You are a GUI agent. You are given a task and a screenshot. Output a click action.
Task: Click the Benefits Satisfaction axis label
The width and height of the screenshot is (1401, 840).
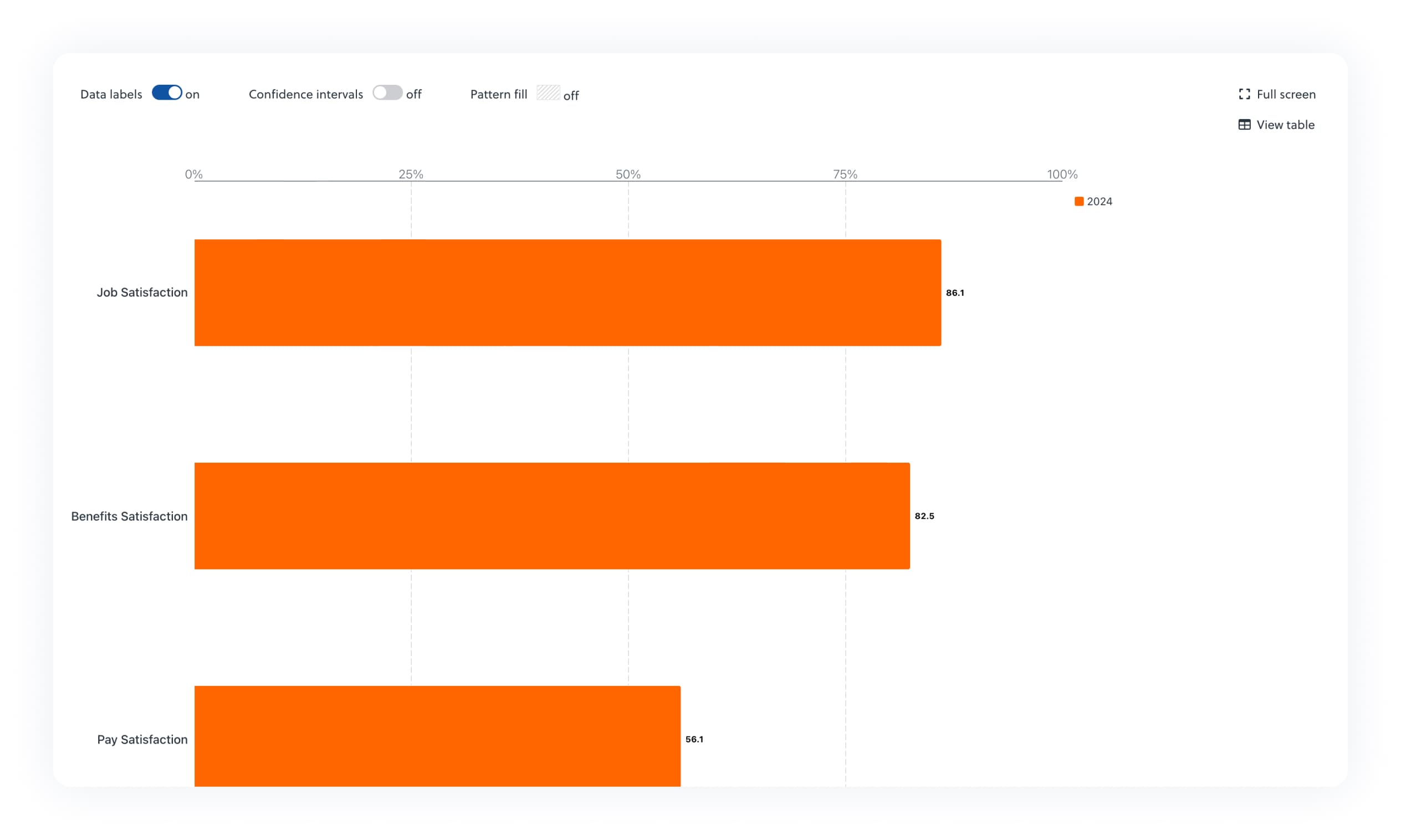pos(129,516)
